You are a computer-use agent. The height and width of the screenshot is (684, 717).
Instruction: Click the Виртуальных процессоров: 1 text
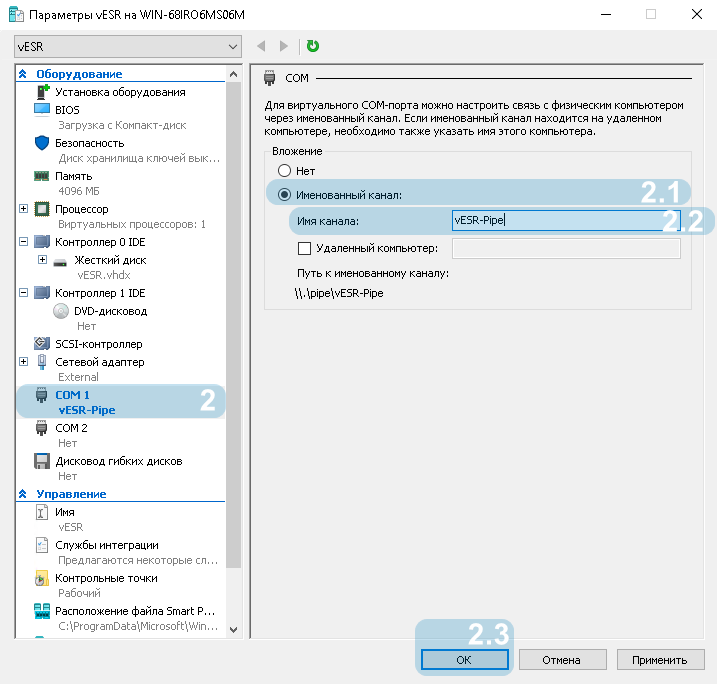(x=132, y=224)
